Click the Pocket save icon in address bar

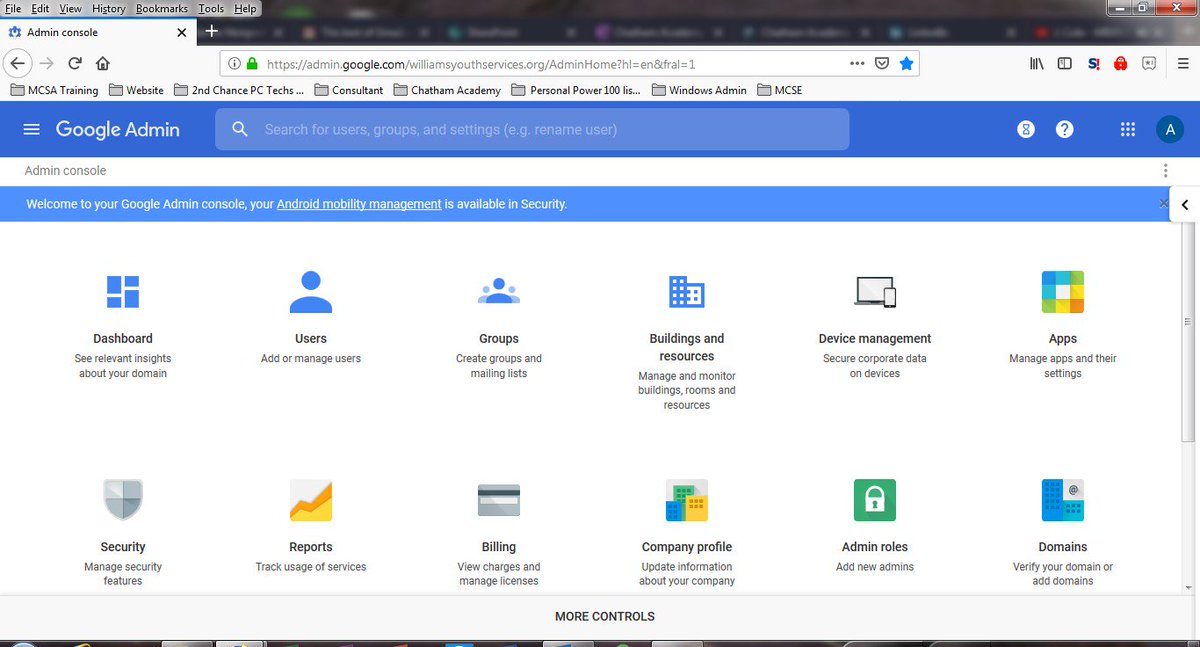tap(882, 63)
